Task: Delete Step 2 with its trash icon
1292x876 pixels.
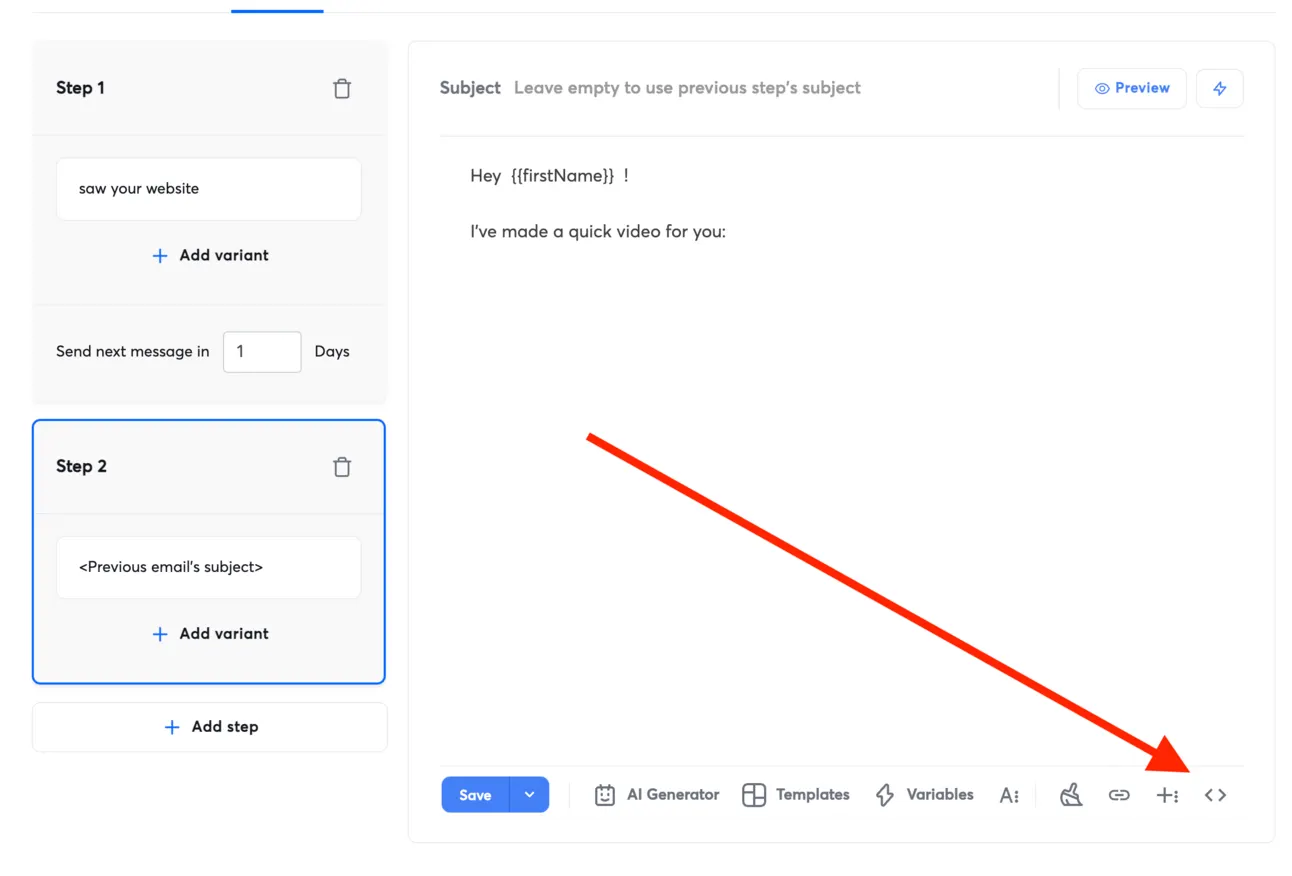Action: [x=342, y=467]
